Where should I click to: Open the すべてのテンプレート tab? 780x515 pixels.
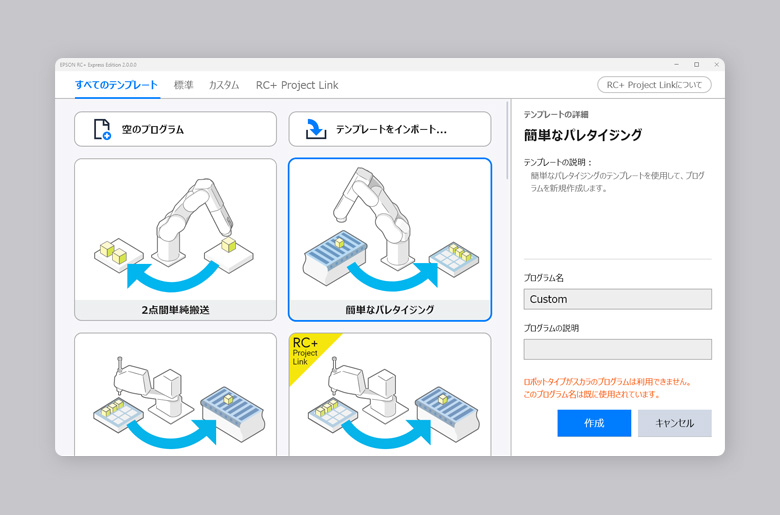116,85
